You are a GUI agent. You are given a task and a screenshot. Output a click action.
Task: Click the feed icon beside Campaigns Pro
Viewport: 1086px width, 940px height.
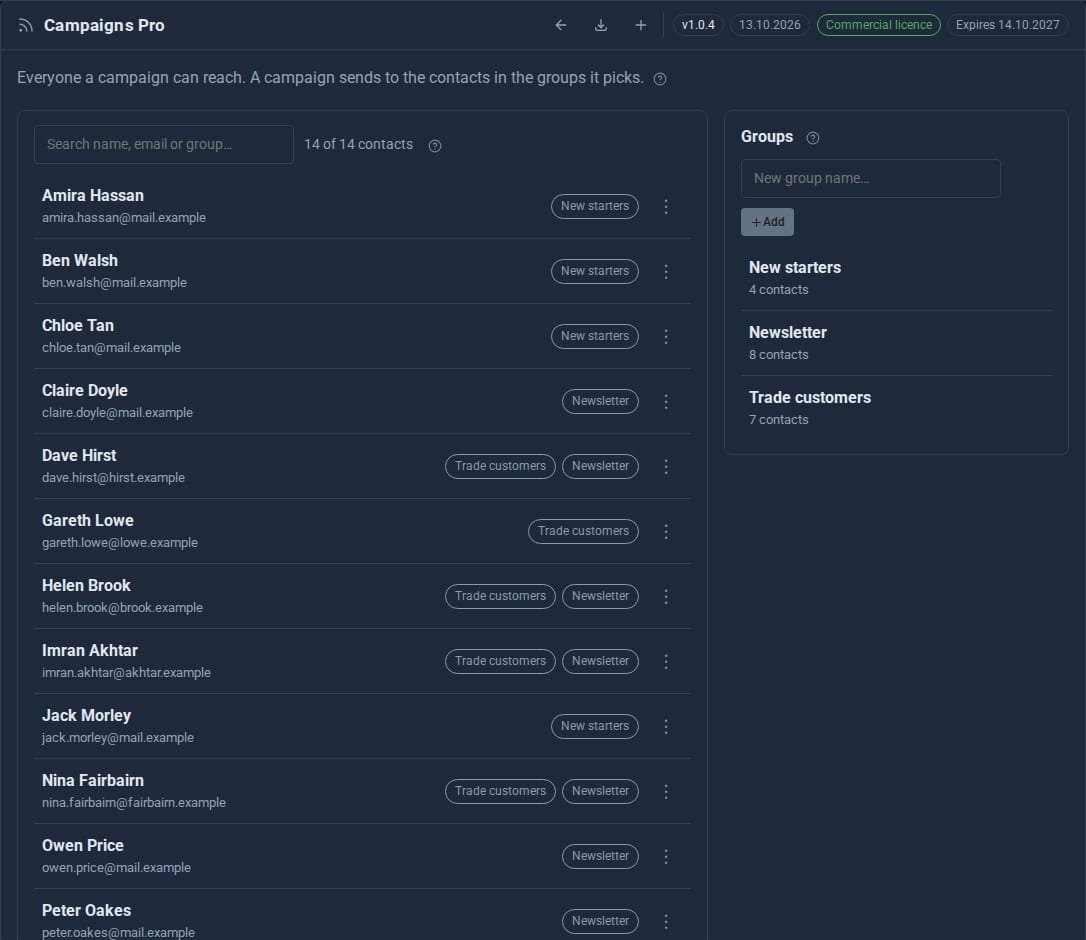click(26, 26)
